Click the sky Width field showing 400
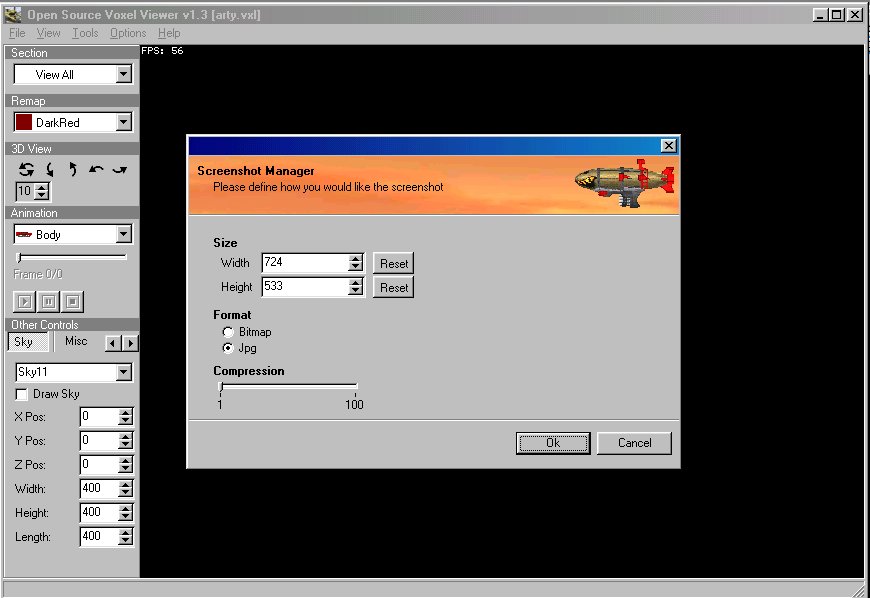 pos(100,488)
